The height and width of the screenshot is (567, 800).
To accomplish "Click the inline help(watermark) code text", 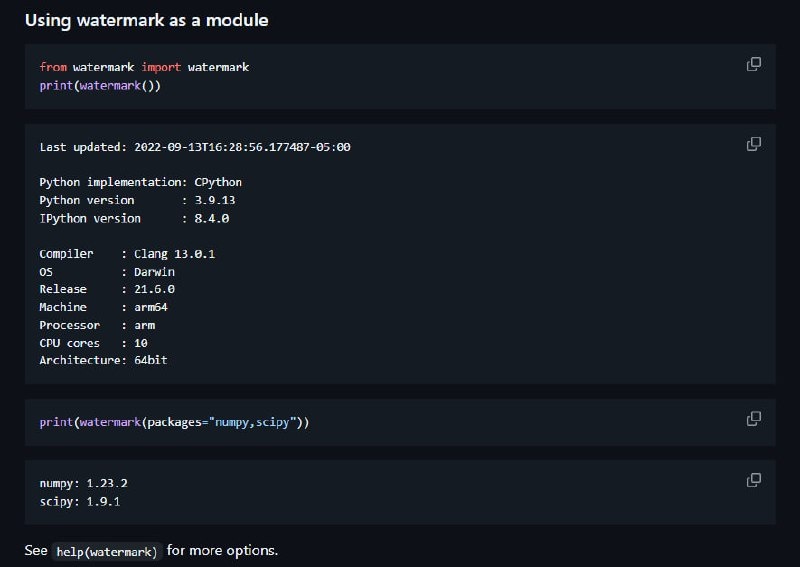I will 107,552.
